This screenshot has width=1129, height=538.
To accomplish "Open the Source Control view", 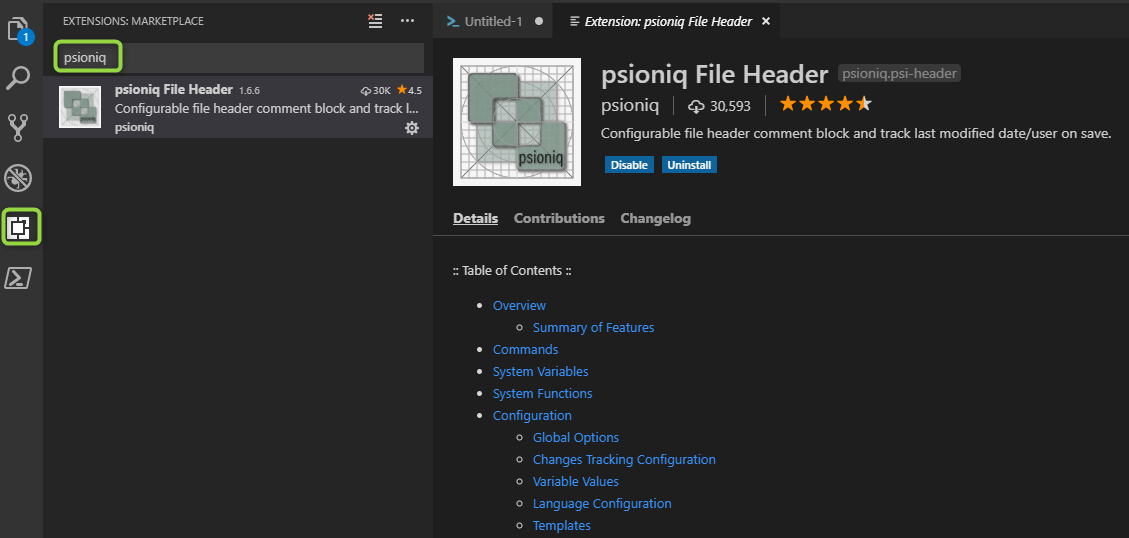I will pos(19,127).
